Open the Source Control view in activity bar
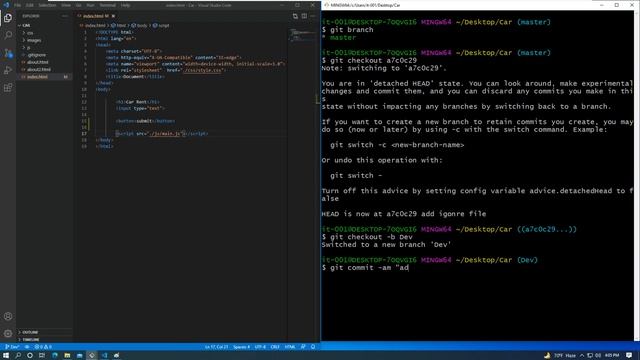The width and height of the screenshot is (640, 360). click(x=8, y=53)
